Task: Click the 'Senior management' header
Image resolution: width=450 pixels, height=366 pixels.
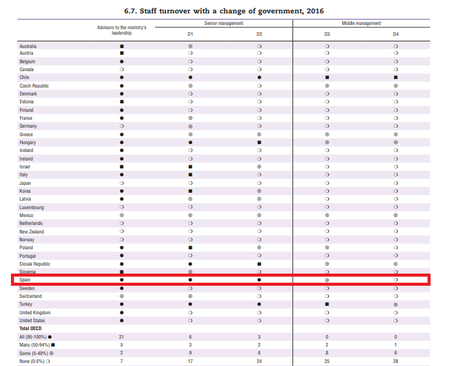Action: [x=224, y=23]
